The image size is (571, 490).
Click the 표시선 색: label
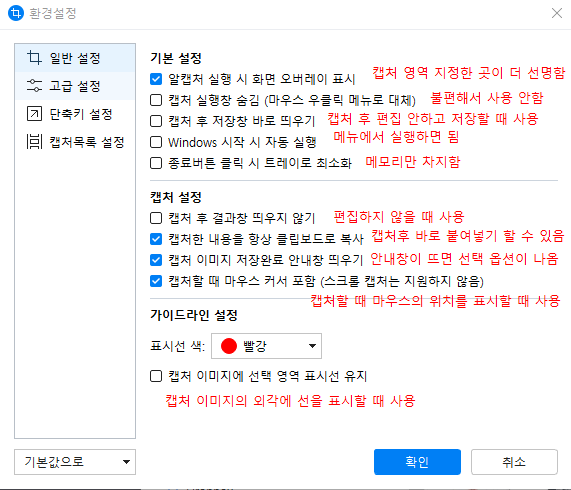(x=178, y=346)
